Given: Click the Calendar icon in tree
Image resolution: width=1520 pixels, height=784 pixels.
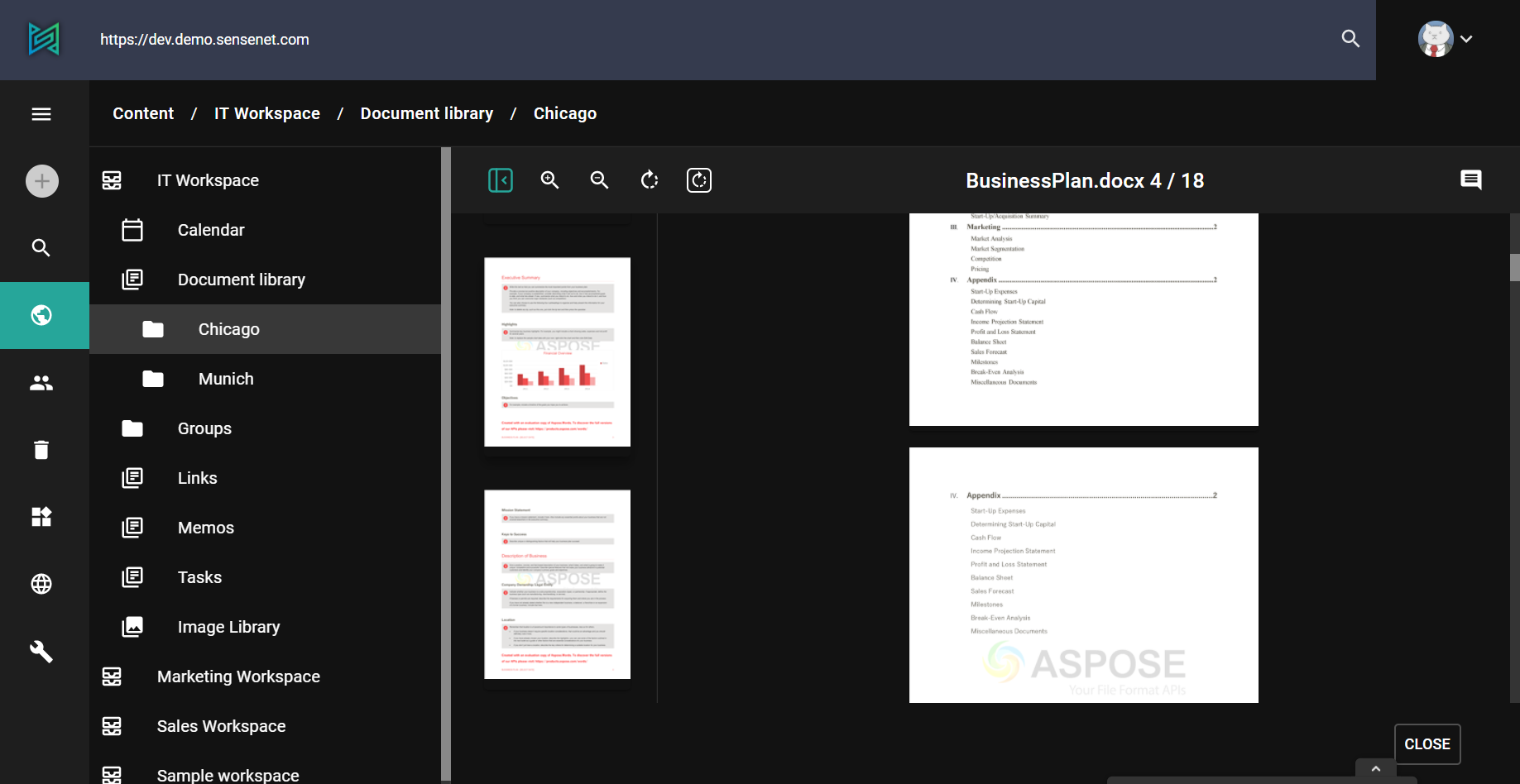Looking at the screenshot, I should tap(132, 230).
